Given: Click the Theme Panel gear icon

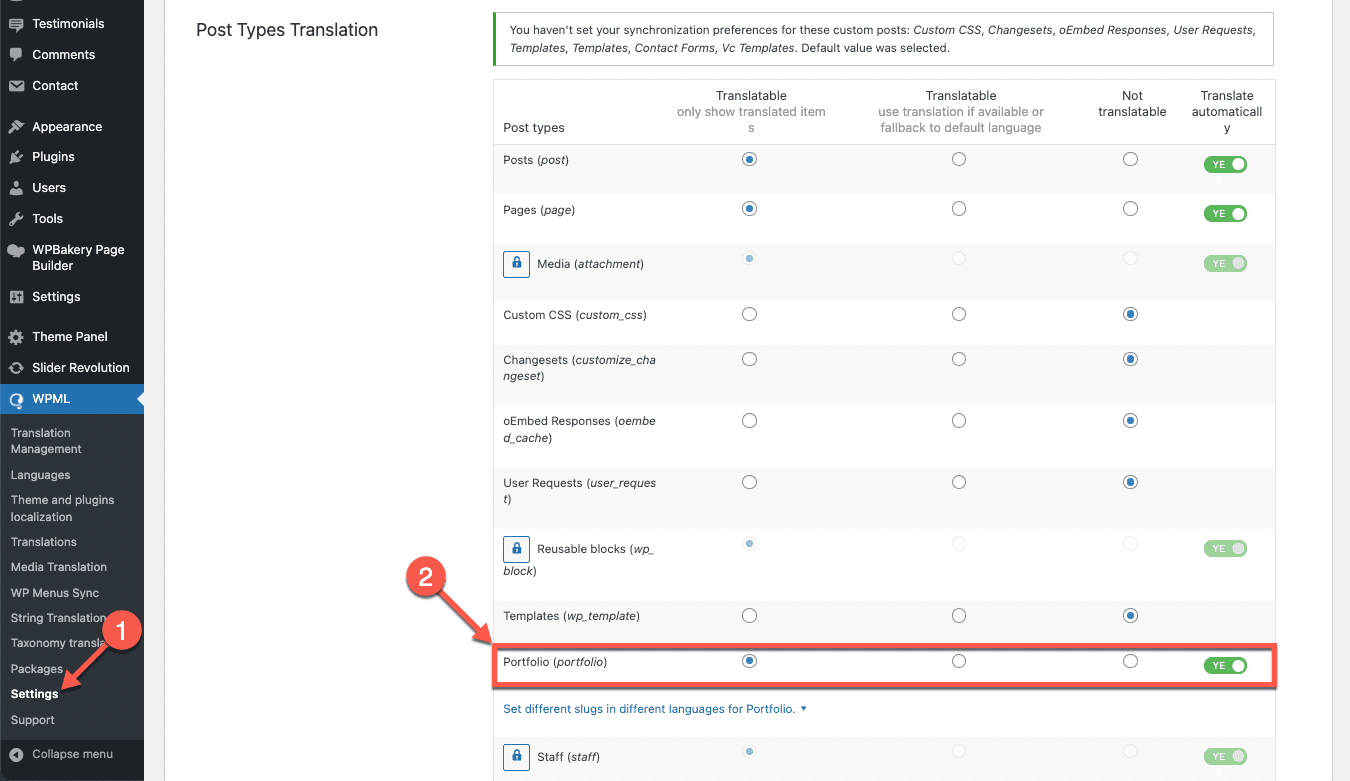Looking at the screenshot, I should 16,337.
